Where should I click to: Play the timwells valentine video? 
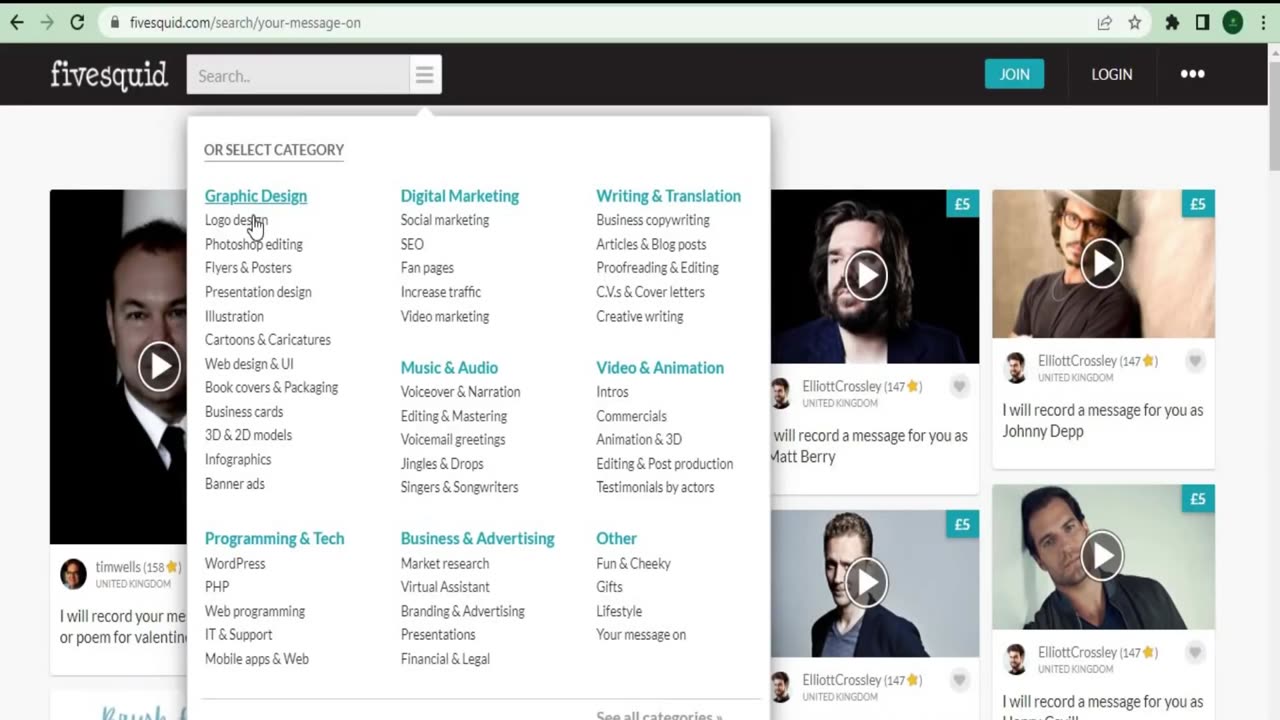[x=159, y=367]
